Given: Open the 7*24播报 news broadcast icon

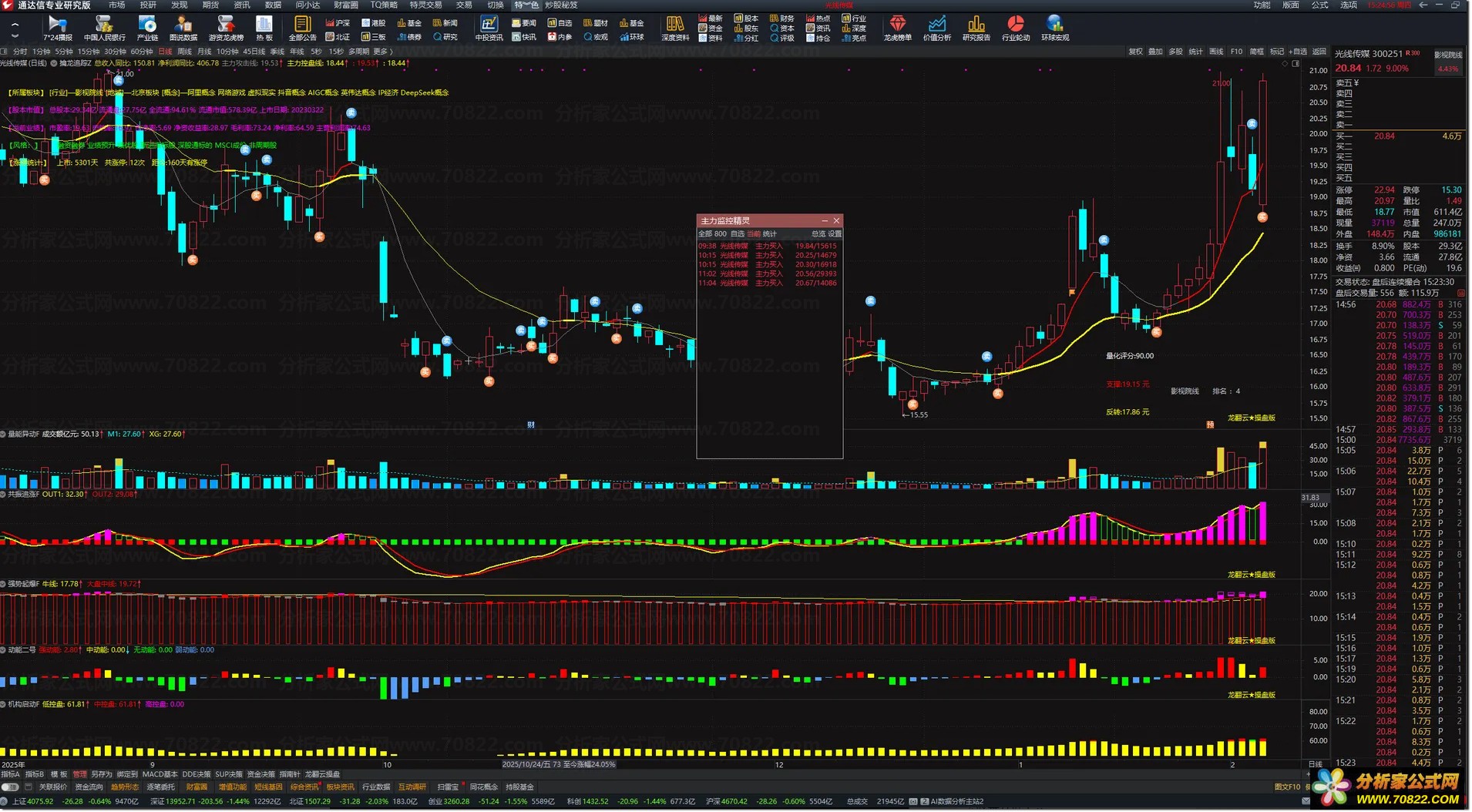Looking at the screenshot, I should coord(57,28).
